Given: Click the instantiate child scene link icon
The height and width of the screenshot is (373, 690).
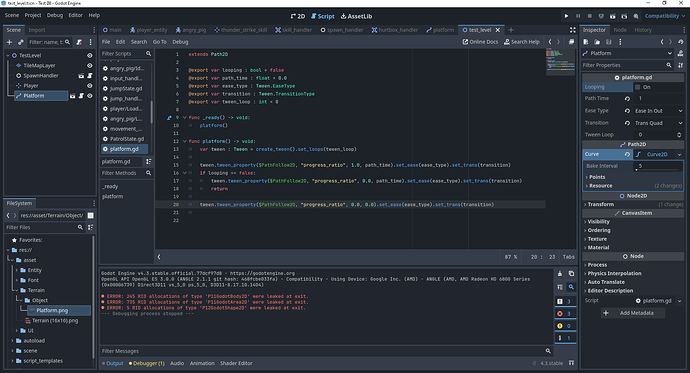Looking at the screenshot, I should [x=21, y=42].
